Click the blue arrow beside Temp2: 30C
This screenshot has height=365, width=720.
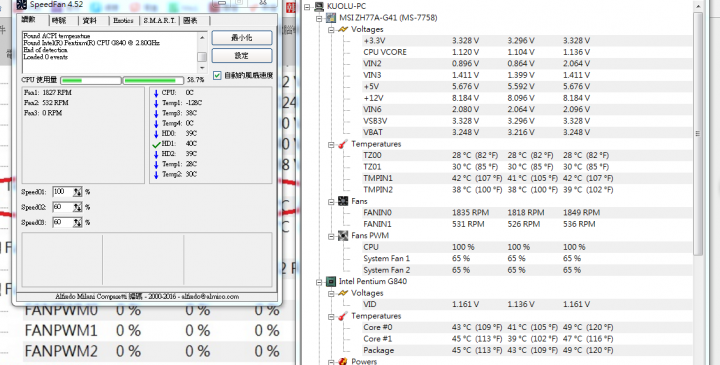coord(156,174)
